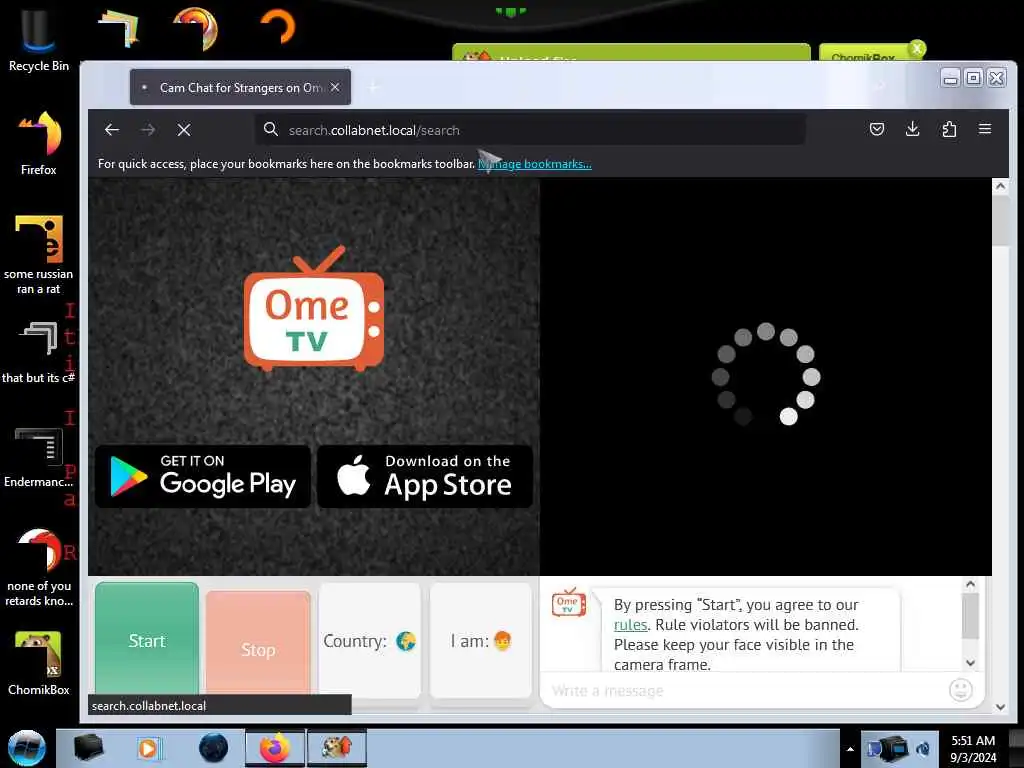Open the Firefox downloads panel
Screen dimensions: 1024x768
[x=913, y=129]
